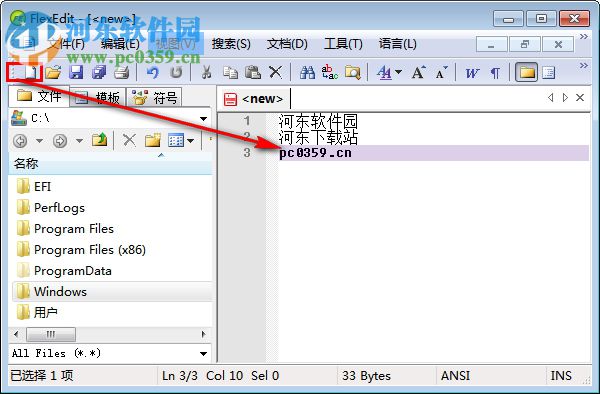Select the Program Files (x86) folder

coord(81,250)
